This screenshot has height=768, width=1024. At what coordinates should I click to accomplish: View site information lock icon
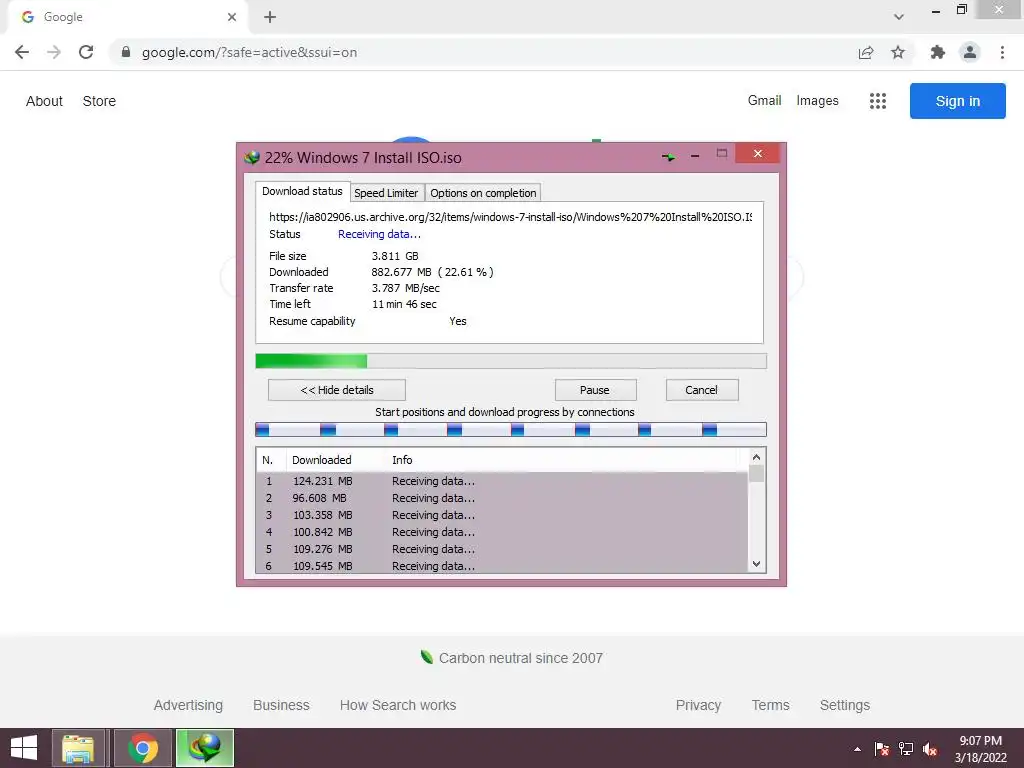[x=126, y=52]
